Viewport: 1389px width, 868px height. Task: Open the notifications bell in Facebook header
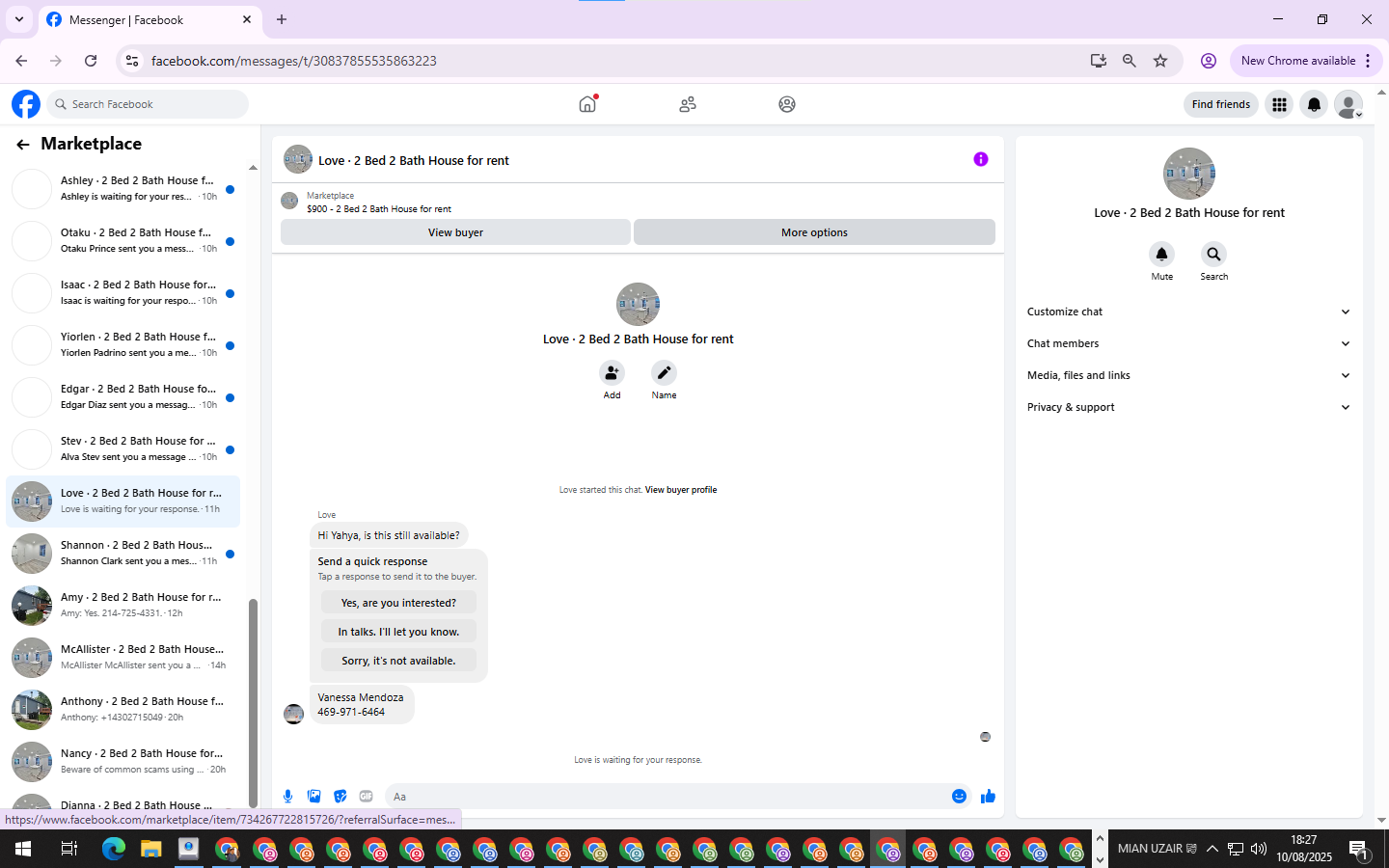(x=1314, y=104)
